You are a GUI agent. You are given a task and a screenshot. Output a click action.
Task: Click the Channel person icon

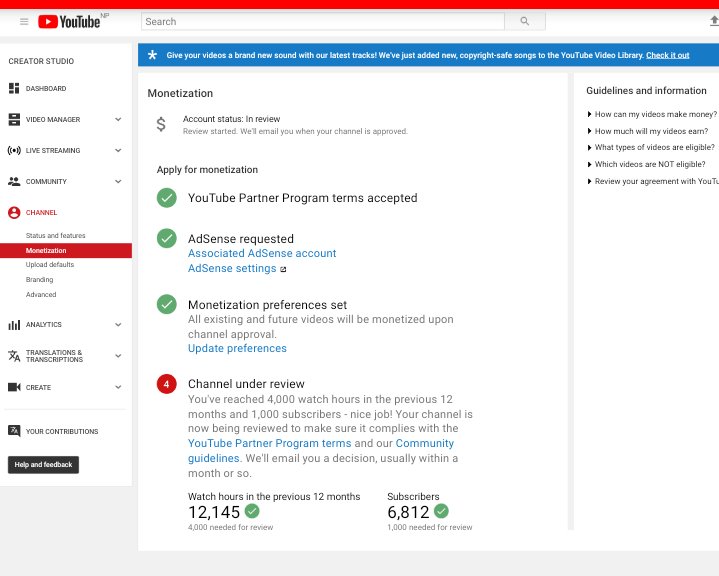pyautogui.click(x=14, y=212)
